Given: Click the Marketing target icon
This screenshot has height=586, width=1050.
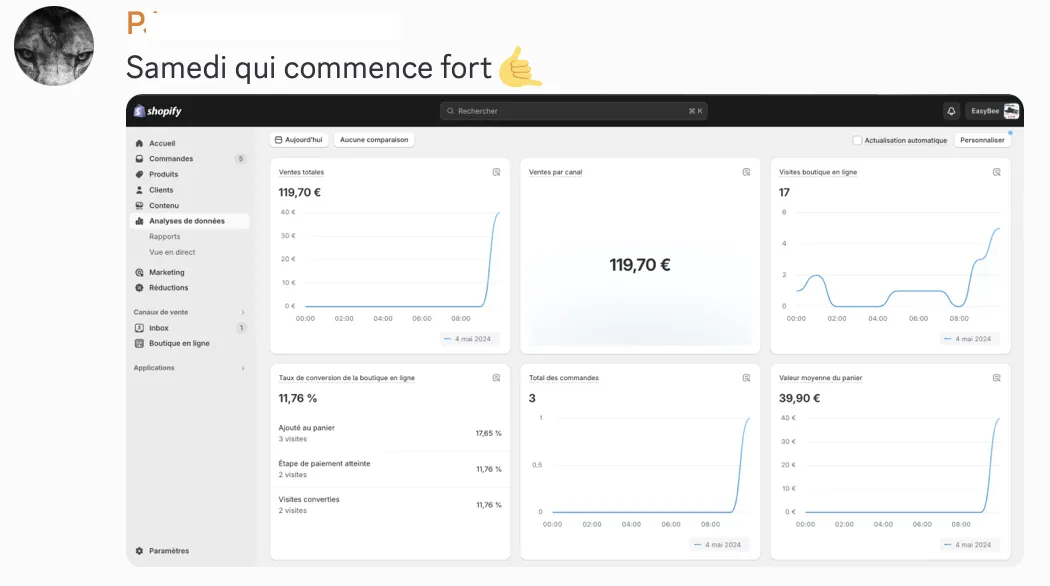Looking at the screenshot, I should [139, 273].
